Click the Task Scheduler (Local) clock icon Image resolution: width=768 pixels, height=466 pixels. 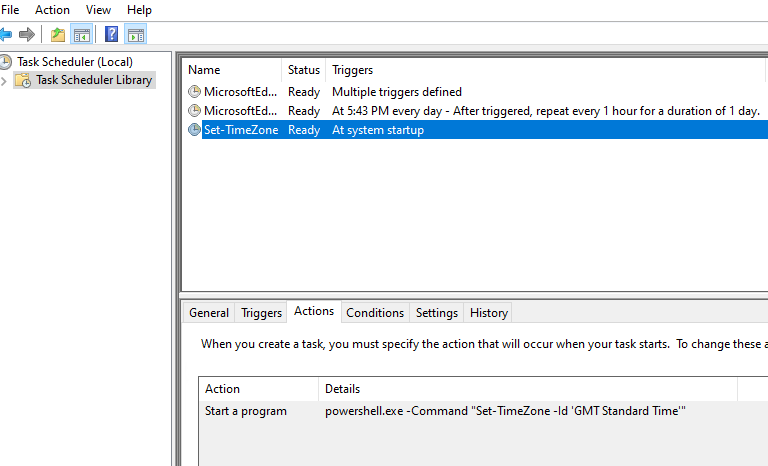5,62
